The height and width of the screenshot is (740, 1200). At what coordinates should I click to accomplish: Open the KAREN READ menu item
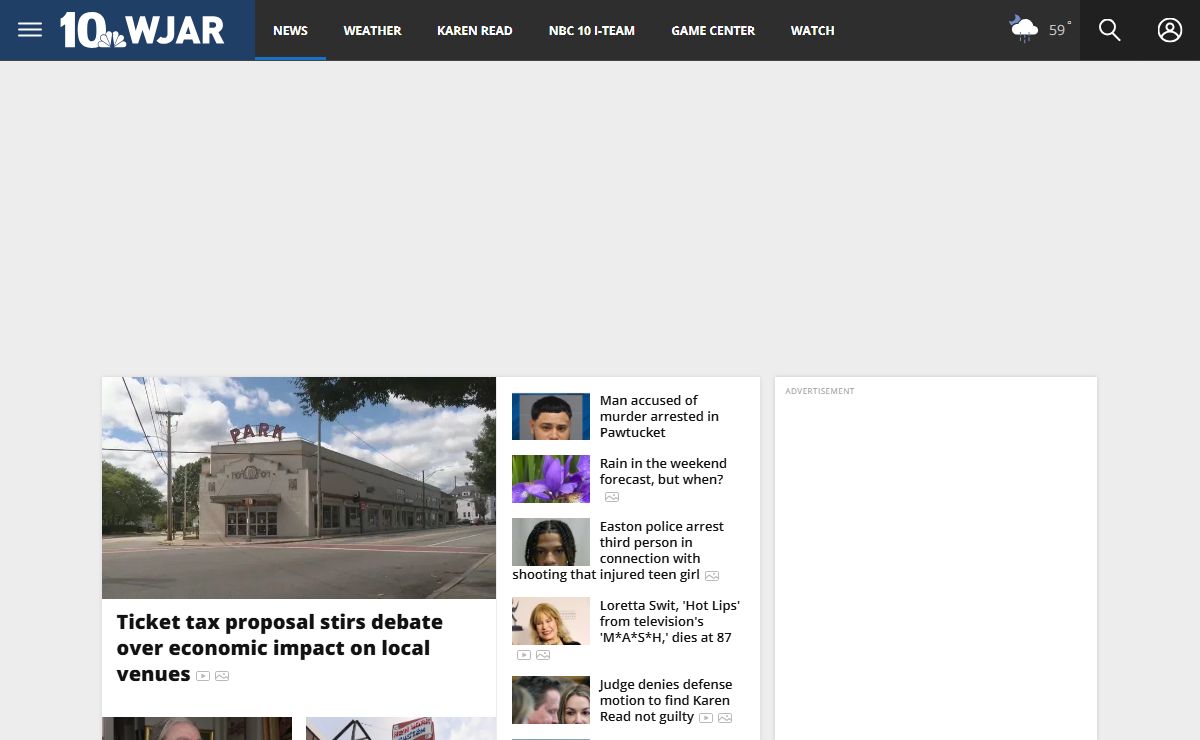(475, 30)
